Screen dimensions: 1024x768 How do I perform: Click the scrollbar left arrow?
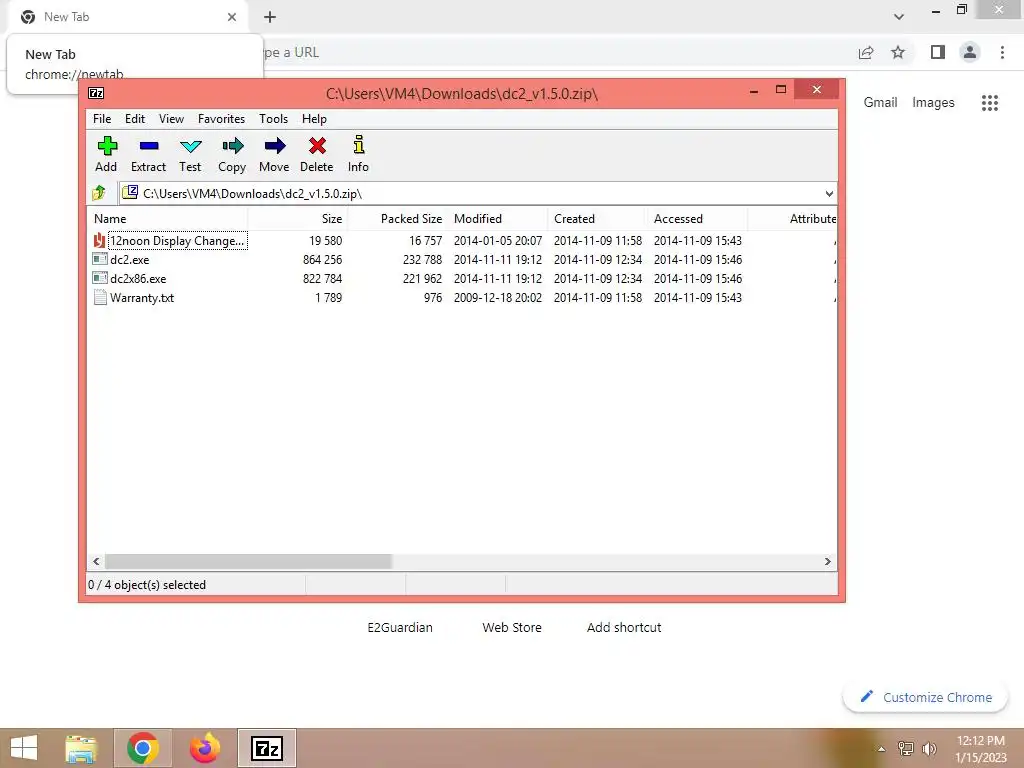coord(97,562)
